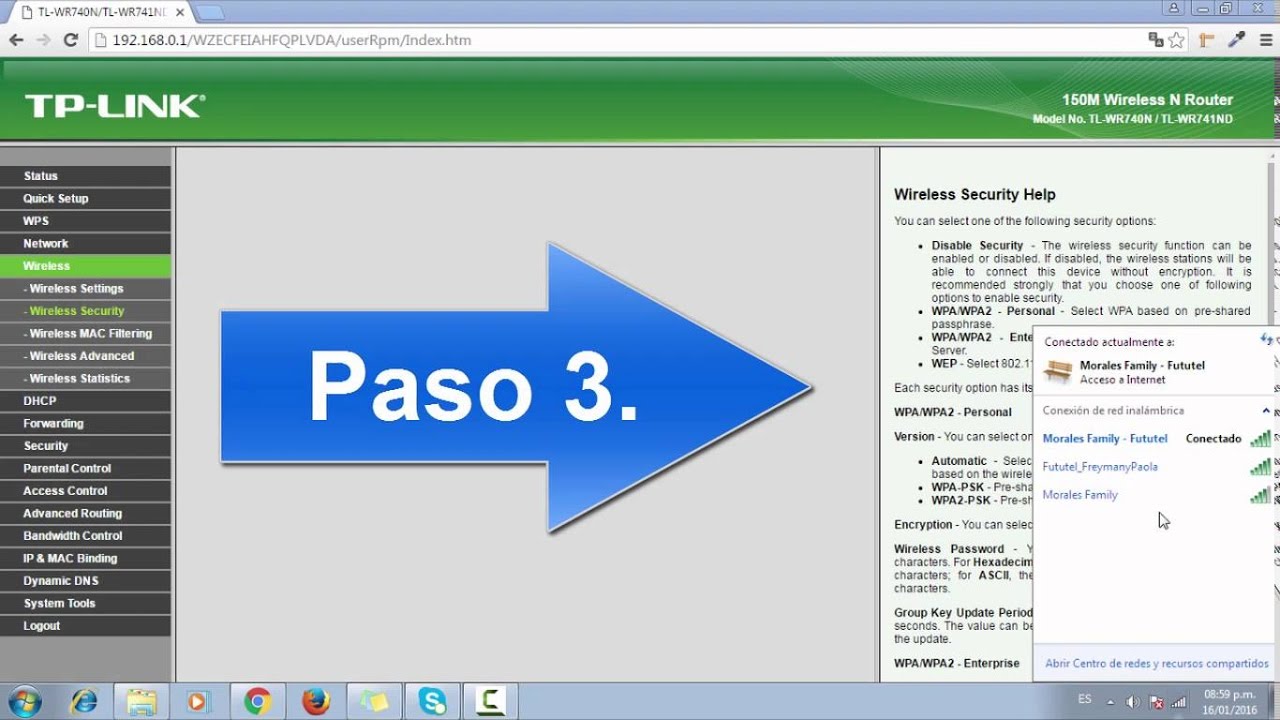
Task: Select the Wireless menu item
Action: (85, 266)
